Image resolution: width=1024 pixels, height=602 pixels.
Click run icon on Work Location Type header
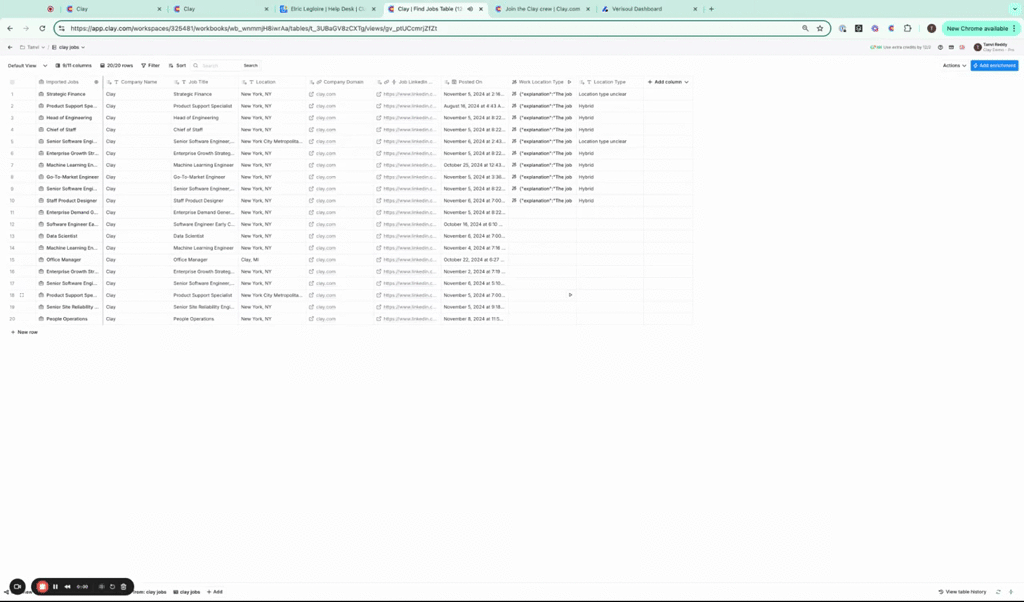tap(569, 82)
